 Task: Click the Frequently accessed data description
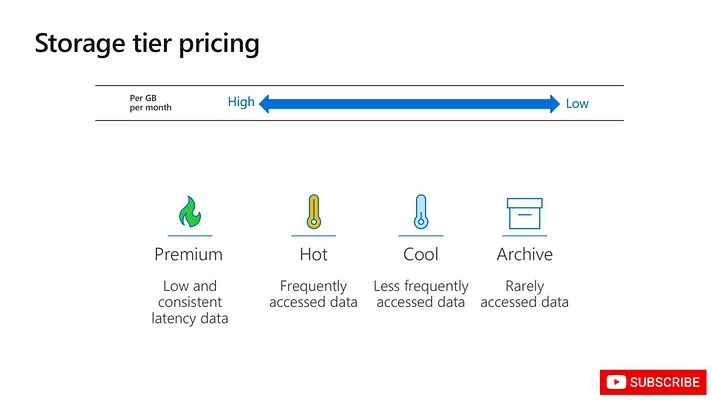(x=313, y=294)
